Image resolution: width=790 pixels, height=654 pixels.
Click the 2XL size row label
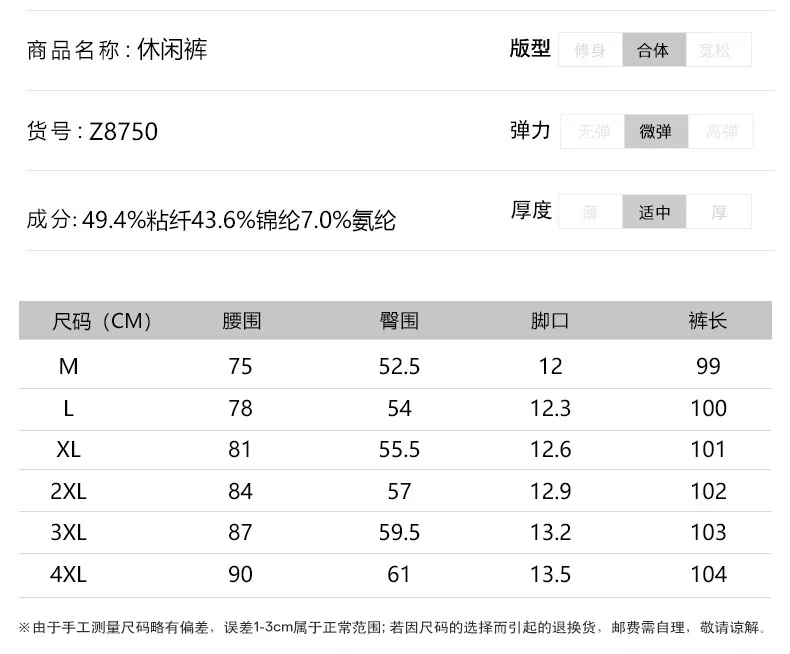pos(69,491)
